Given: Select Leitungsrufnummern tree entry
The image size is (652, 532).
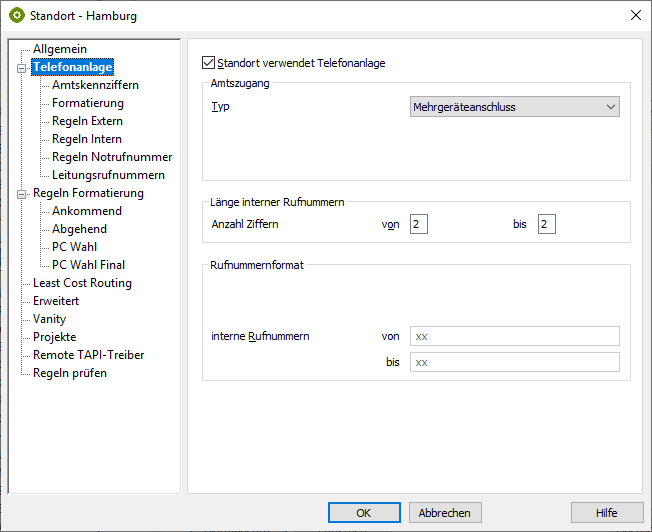Looking at the screenshot, I should pyautogui.click(x=108, y=175).
